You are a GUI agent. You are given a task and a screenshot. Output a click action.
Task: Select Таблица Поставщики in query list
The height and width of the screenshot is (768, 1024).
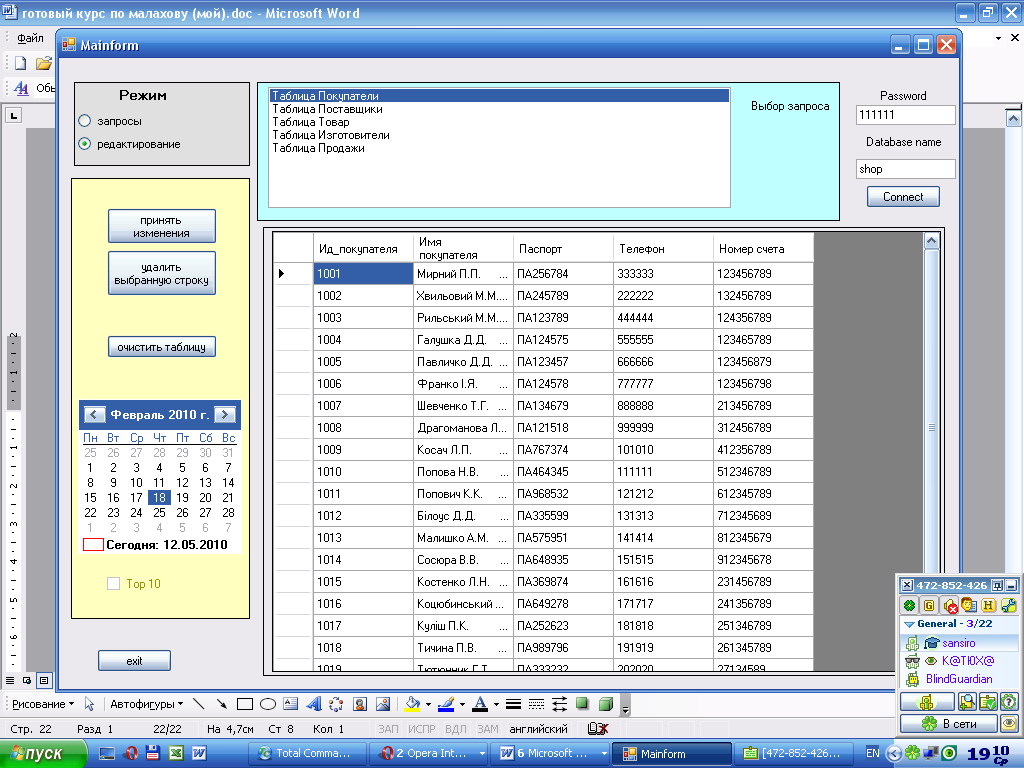pos(500,109)
